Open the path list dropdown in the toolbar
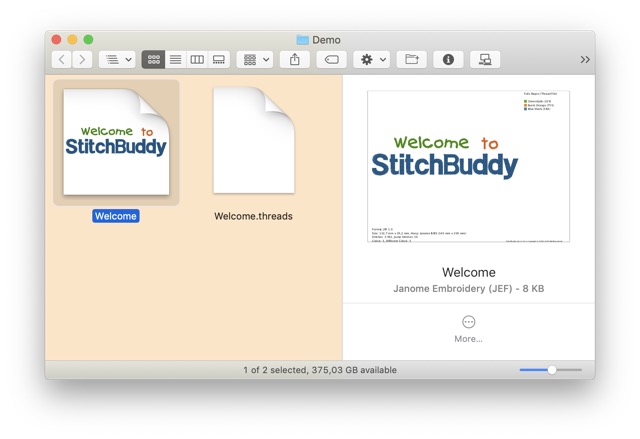The image size is (640, 439). tap(118, 60)
